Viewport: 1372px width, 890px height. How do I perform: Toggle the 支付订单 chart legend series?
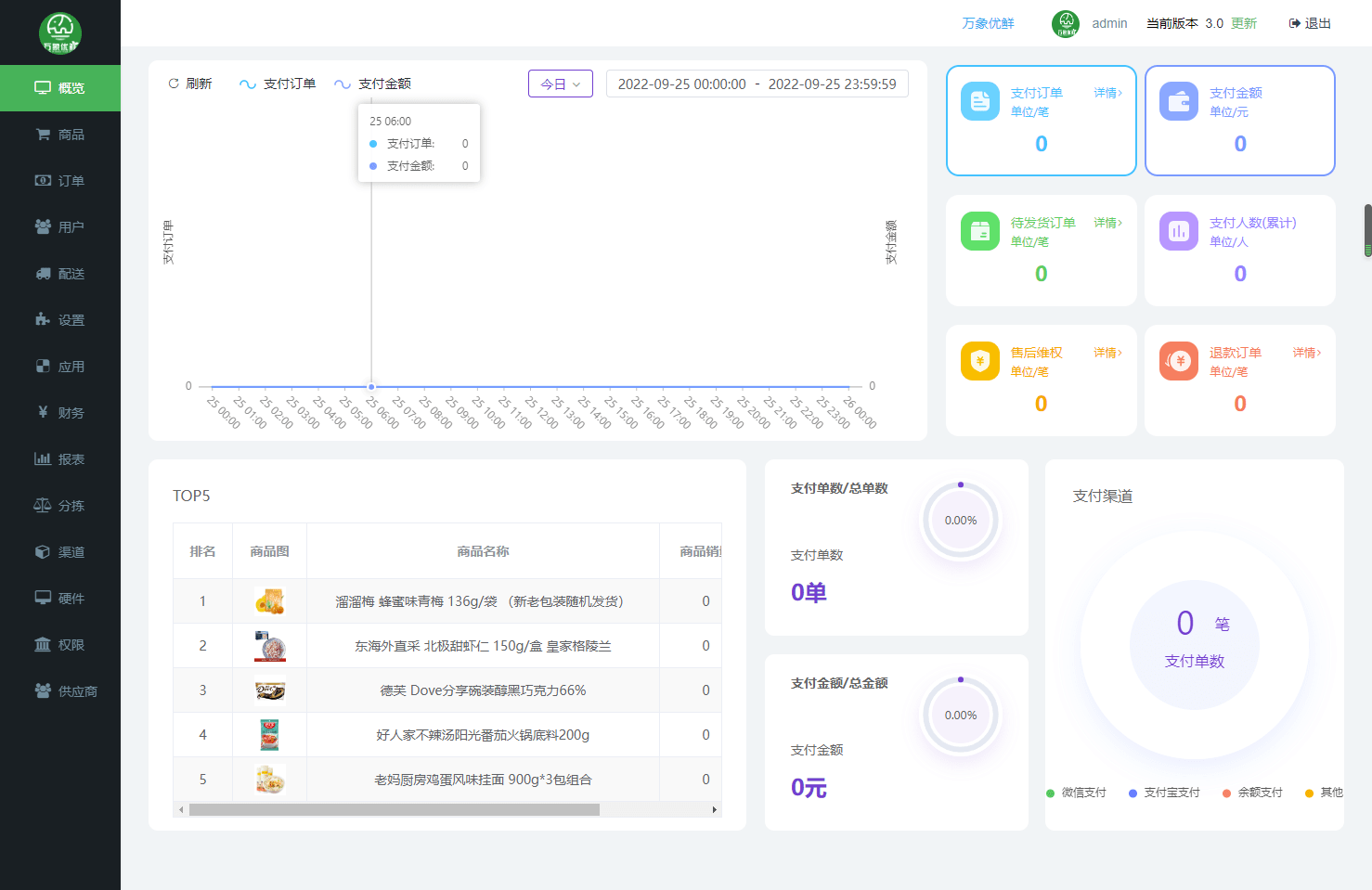point(278,84)
